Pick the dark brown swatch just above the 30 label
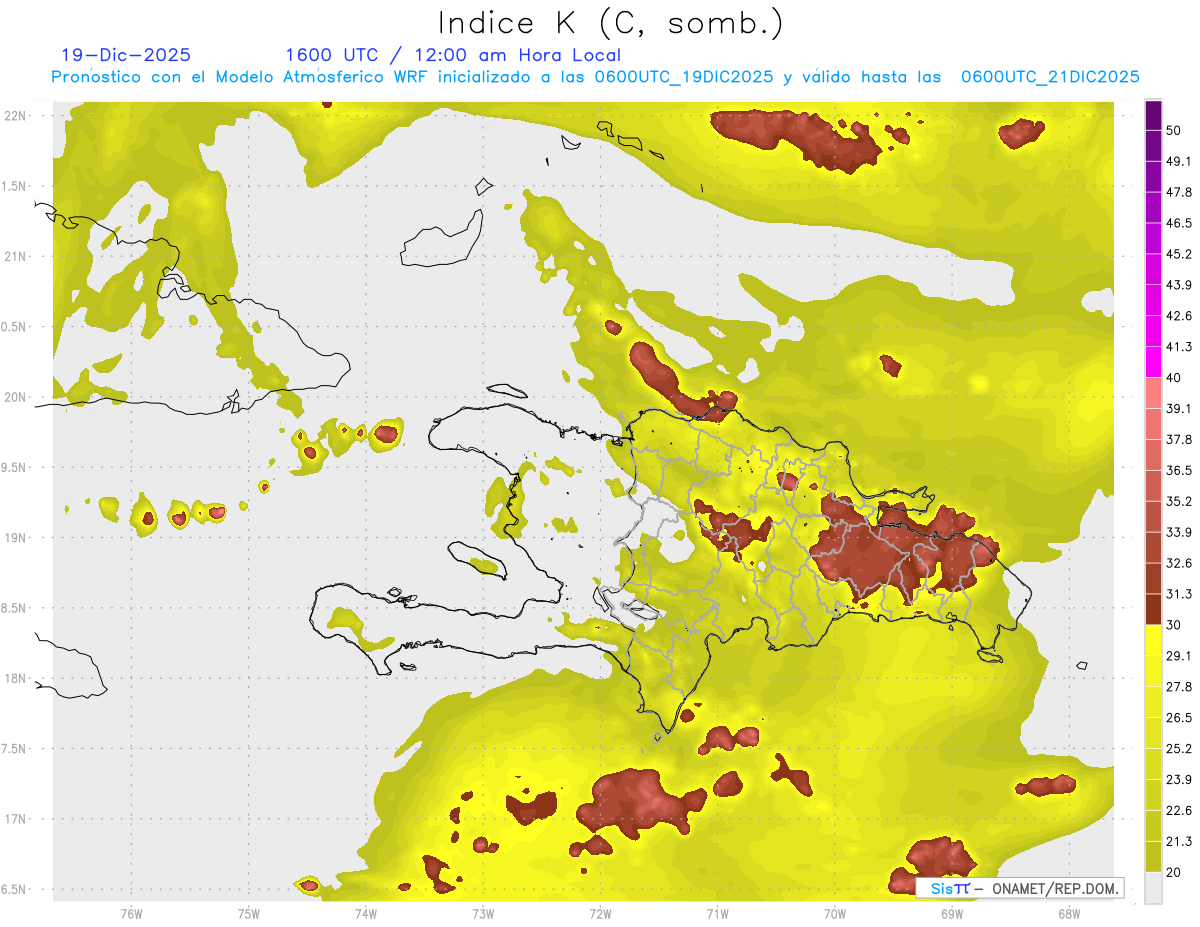Image resolution: width=1200 pixels, height=927 pixels. point(1154,610)
